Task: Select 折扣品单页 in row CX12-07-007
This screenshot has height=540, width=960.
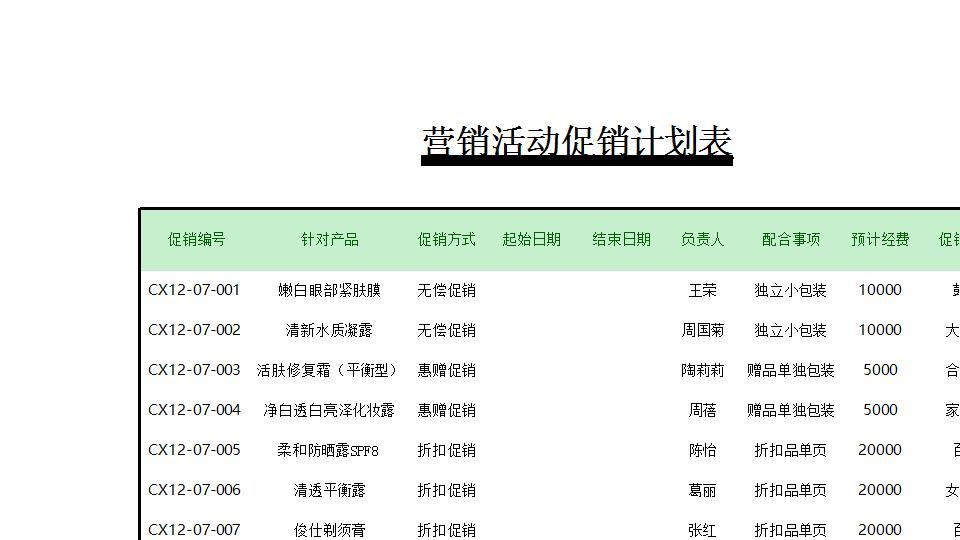Action: 790,530
